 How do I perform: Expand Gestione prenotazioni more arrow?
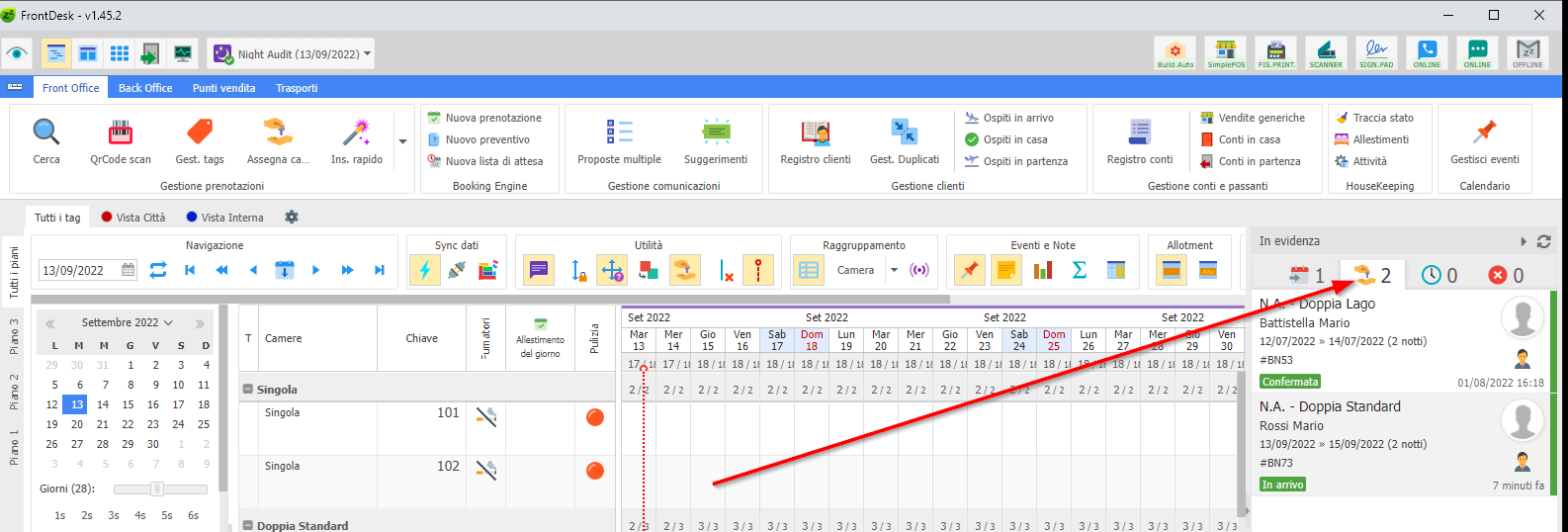tap(402, 141)
